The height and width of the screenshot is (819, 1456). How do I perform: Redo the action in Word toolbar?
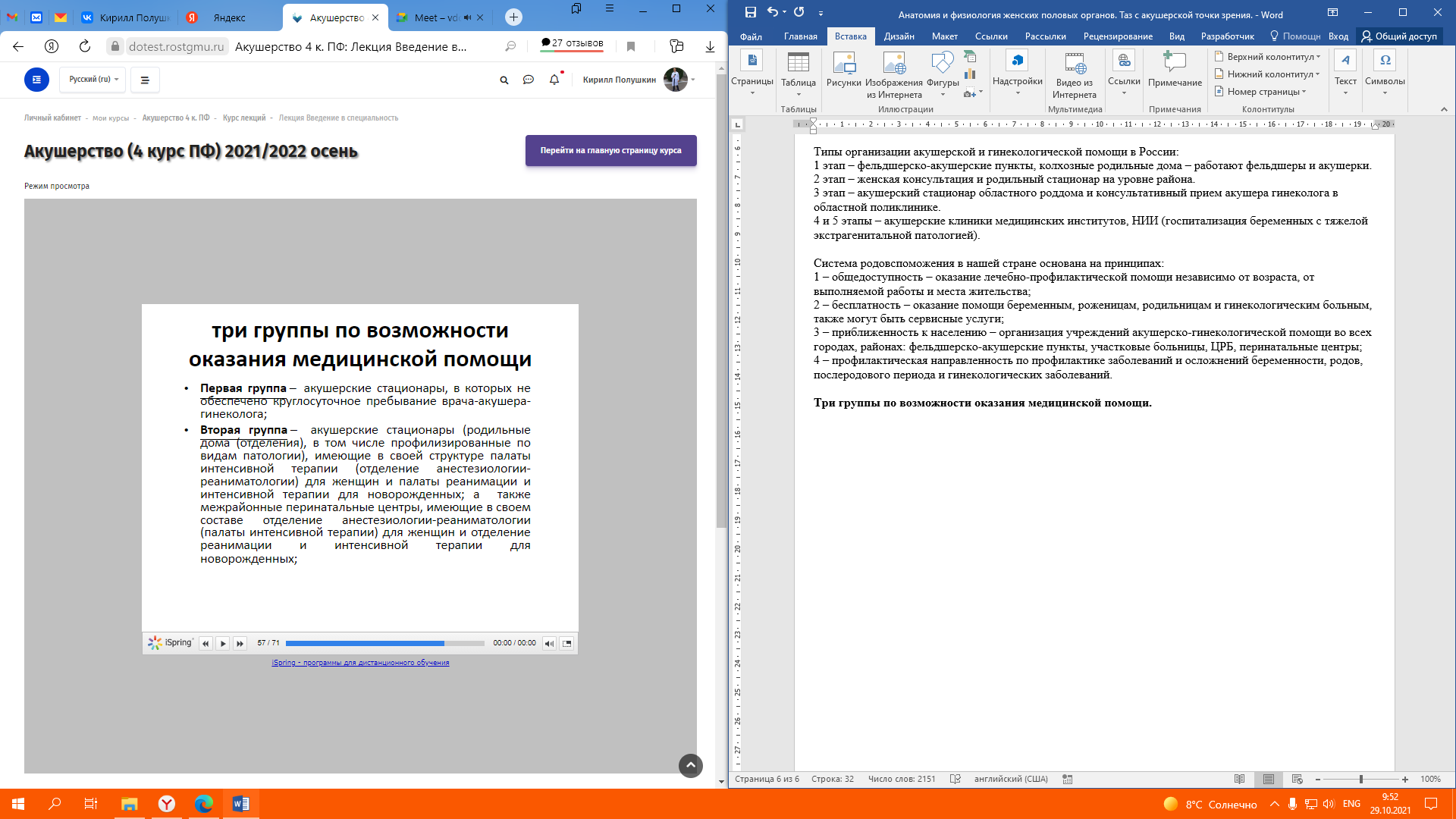[x=799, y=12]
